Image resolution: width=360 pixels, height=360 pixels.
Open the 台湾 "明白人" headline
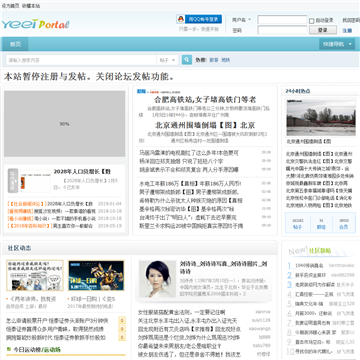(188, 217)
